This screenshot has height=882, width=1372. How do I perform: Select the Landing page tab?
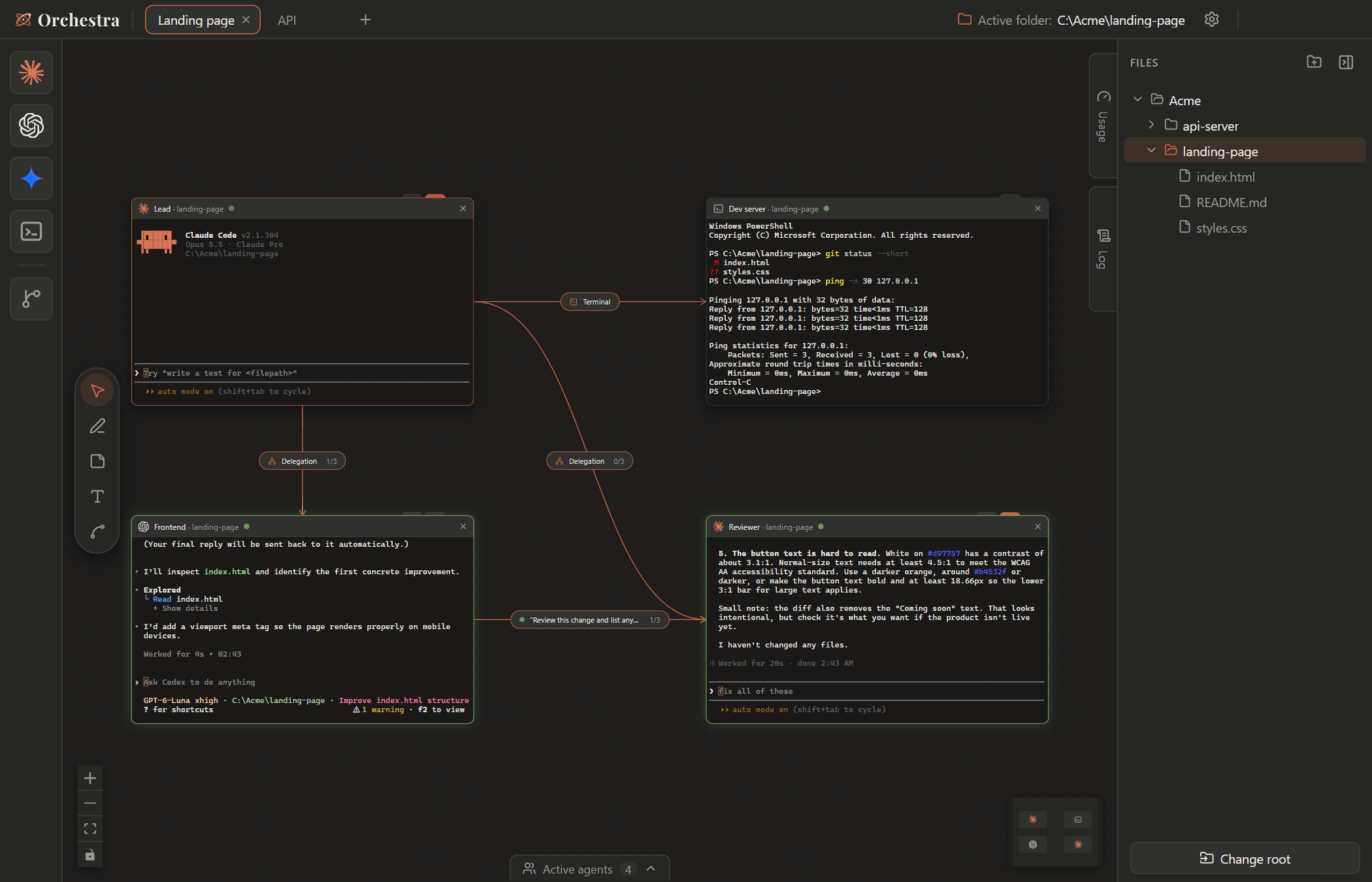tap(196, 20)
